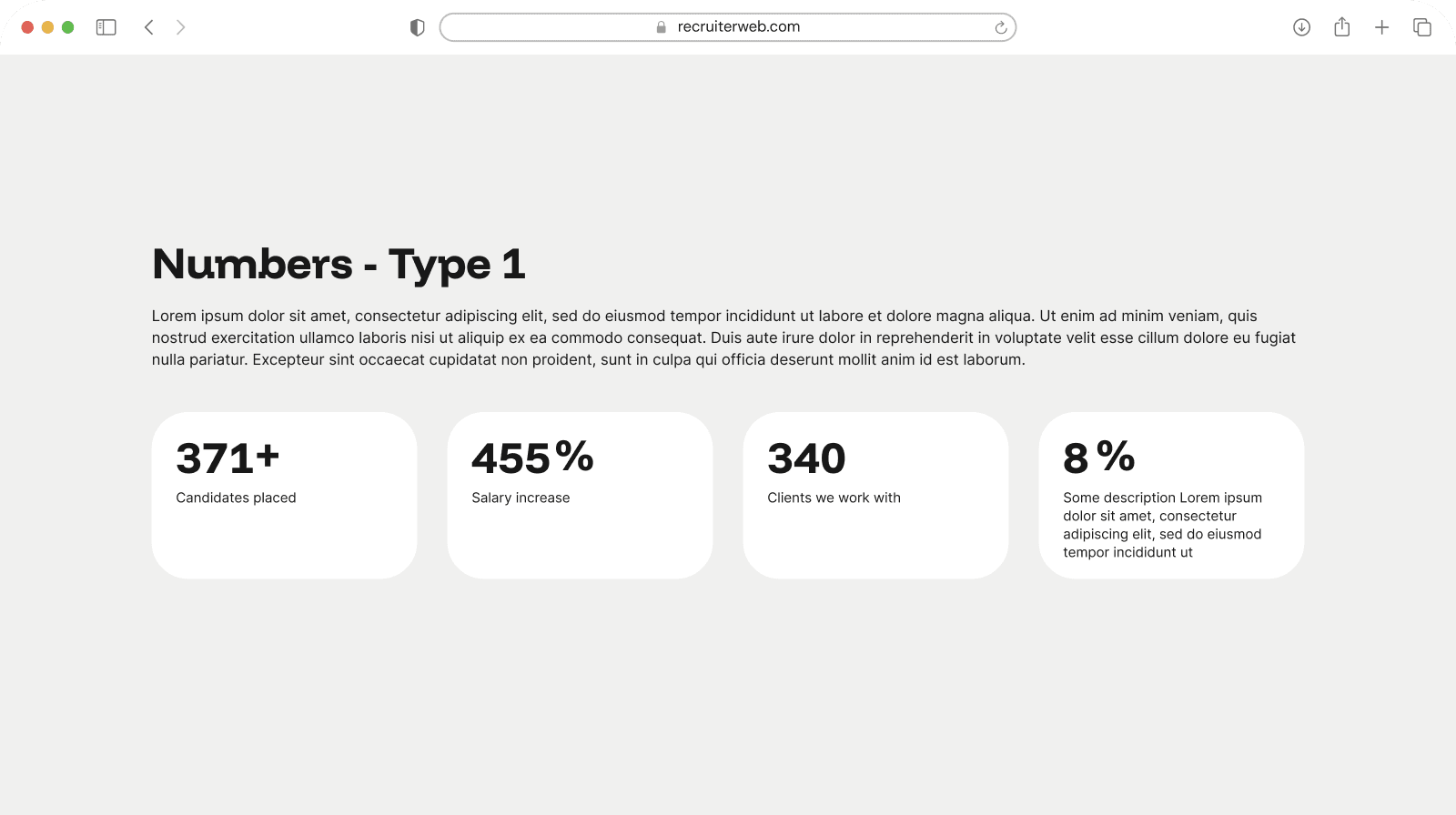Minimize the window with yellow button
The width and height of the screenshot is (1456, 815).
click(47, 27)
